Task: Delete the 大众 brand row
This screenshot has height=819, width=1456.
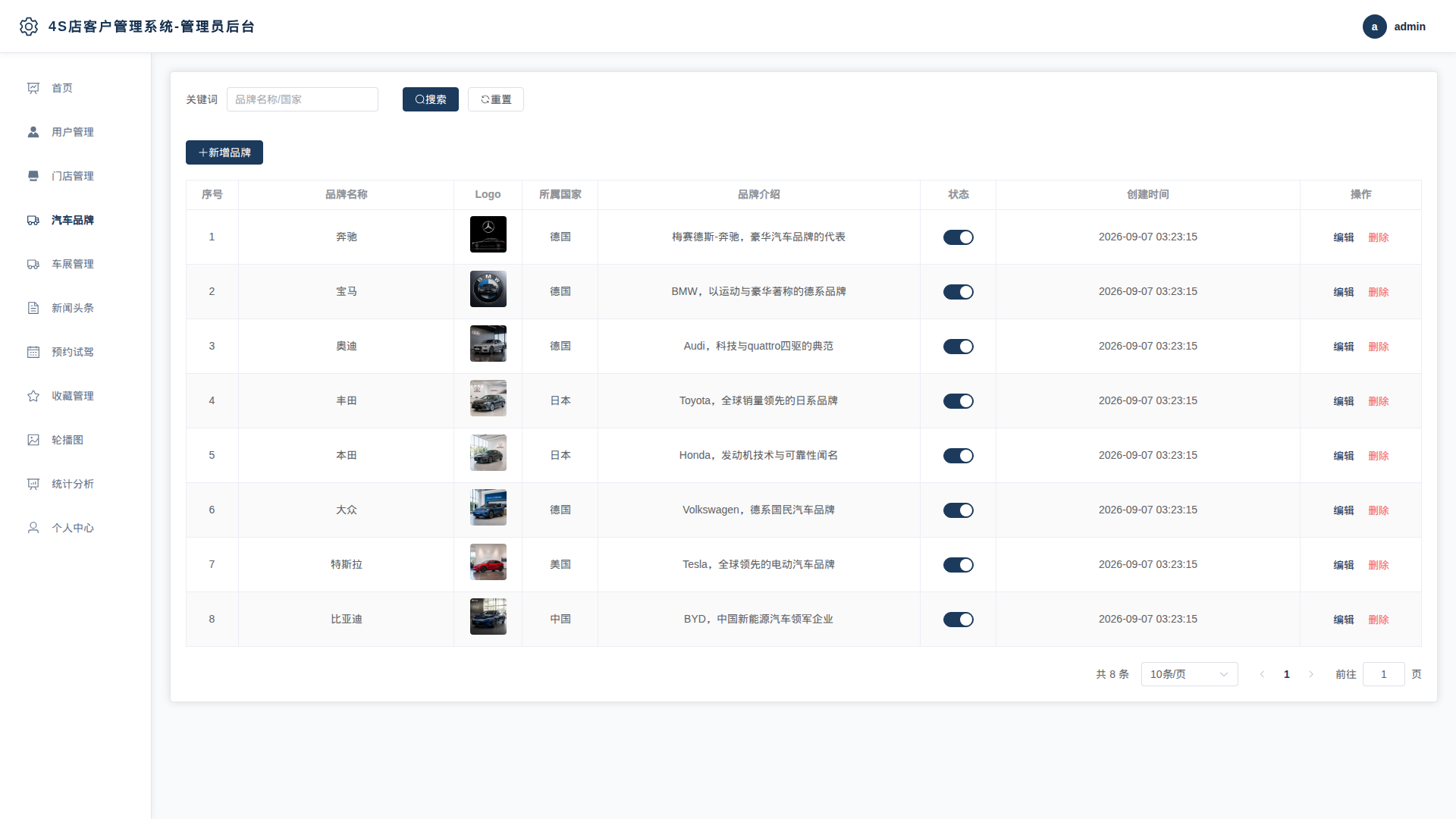Action: 1378,510
